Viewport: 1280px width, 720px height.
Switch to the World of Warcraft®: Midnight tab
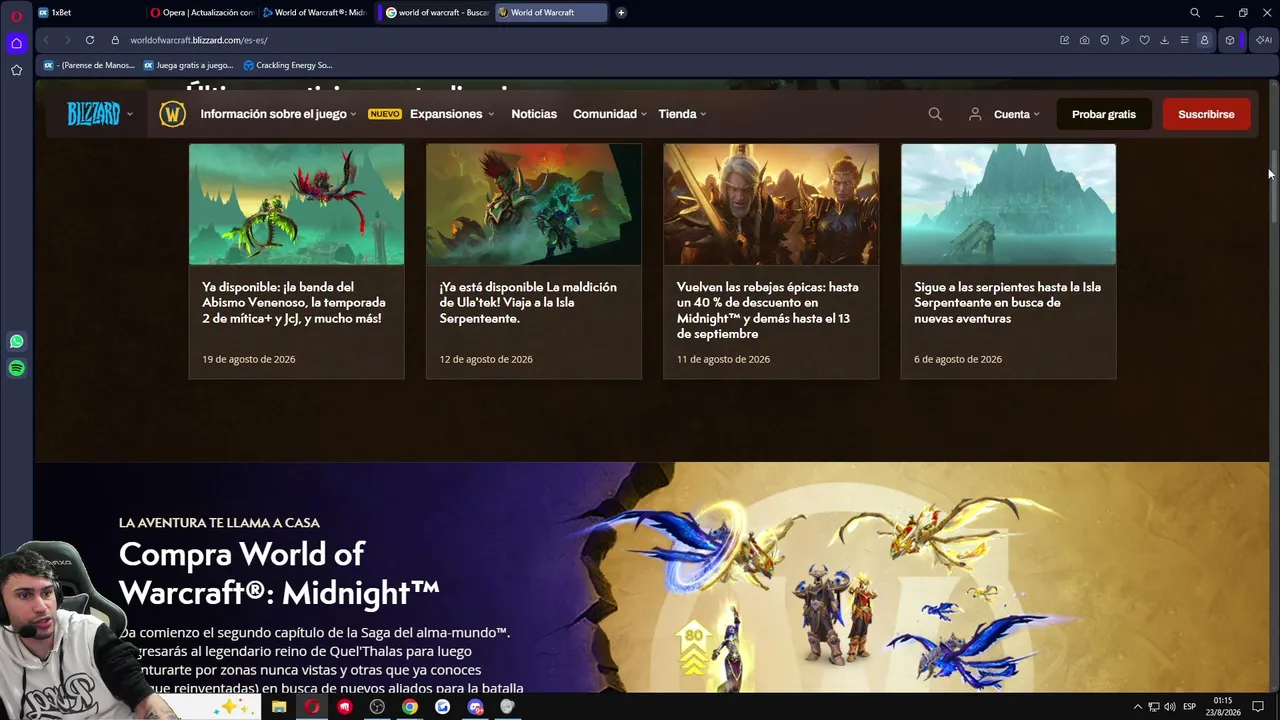pos(315,13)
